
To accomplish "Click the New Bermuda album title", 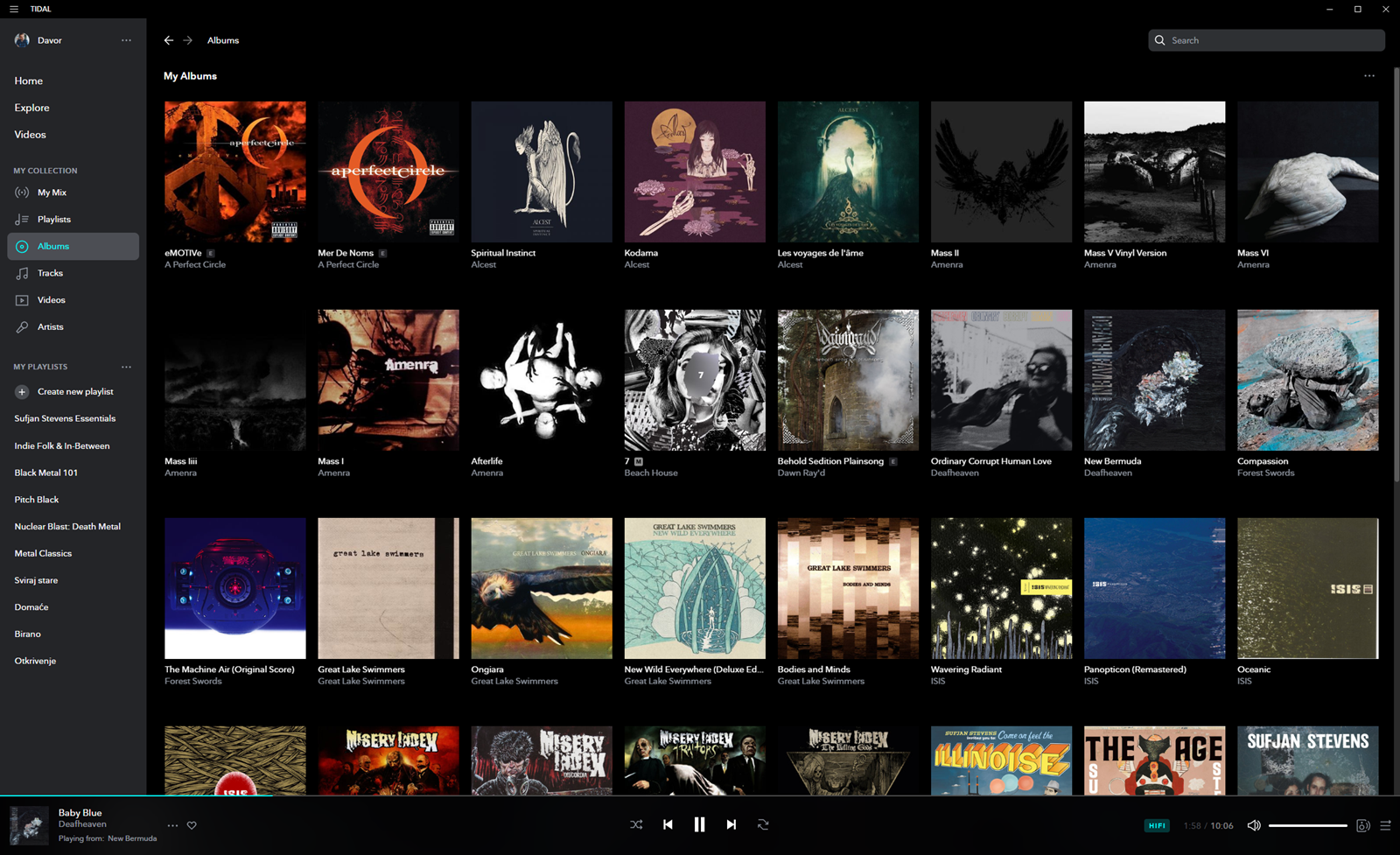I will click(1112, 461).
